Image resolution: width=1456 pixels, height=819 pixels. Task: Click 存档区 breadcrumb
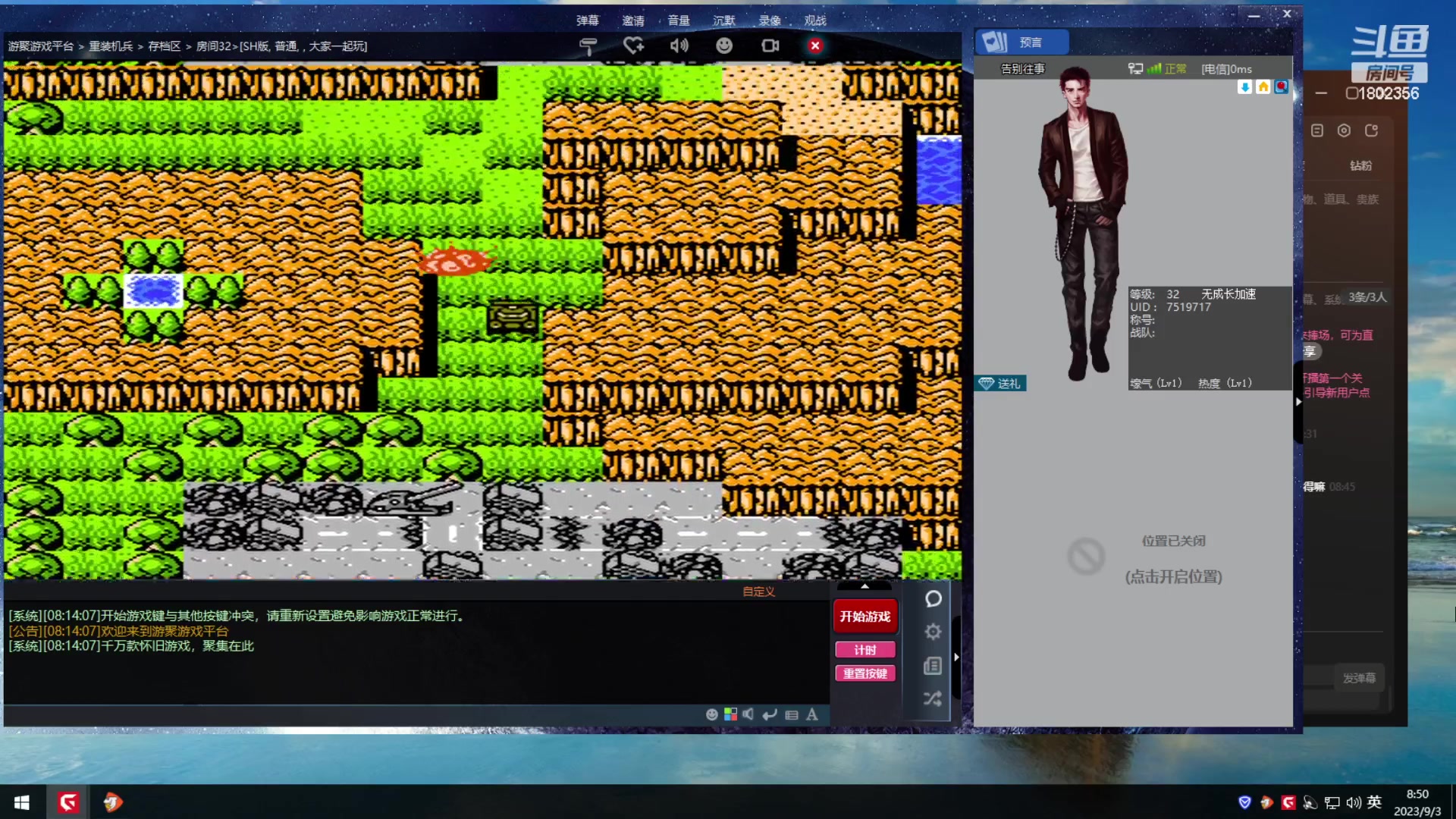click(165, 46)
